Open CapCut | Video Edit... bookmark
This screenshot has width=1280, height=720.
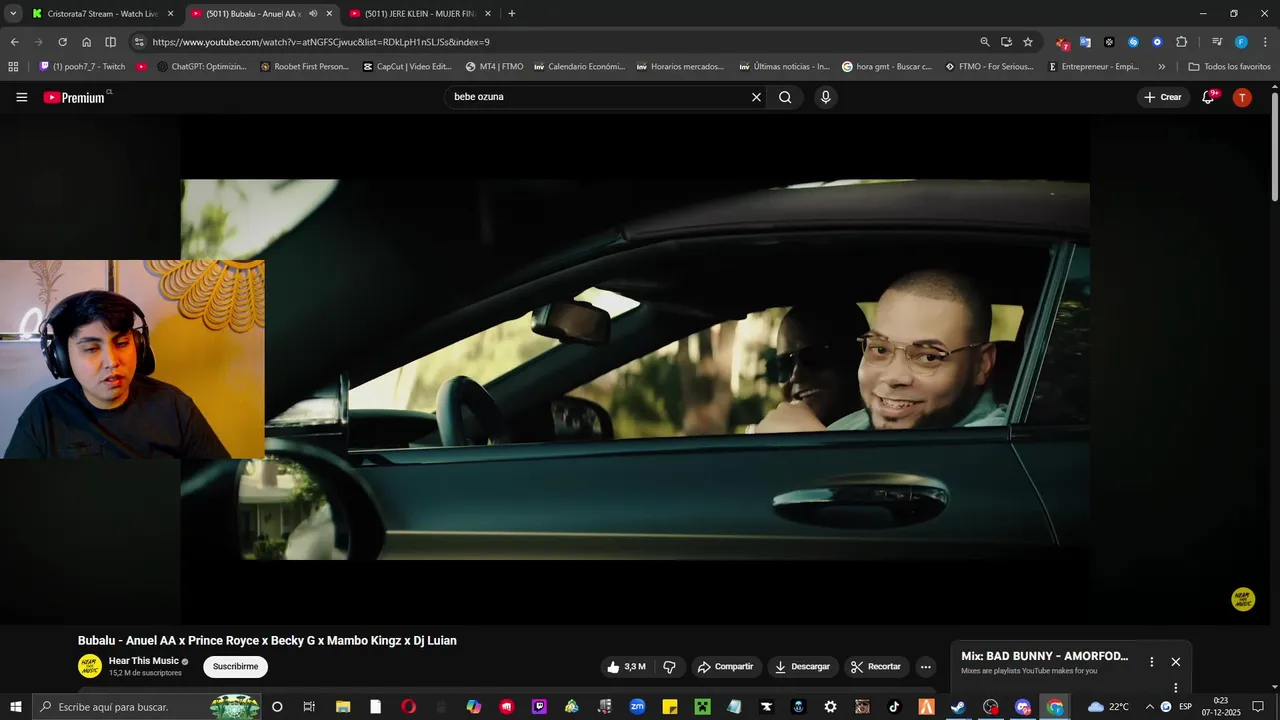(408, 67)
